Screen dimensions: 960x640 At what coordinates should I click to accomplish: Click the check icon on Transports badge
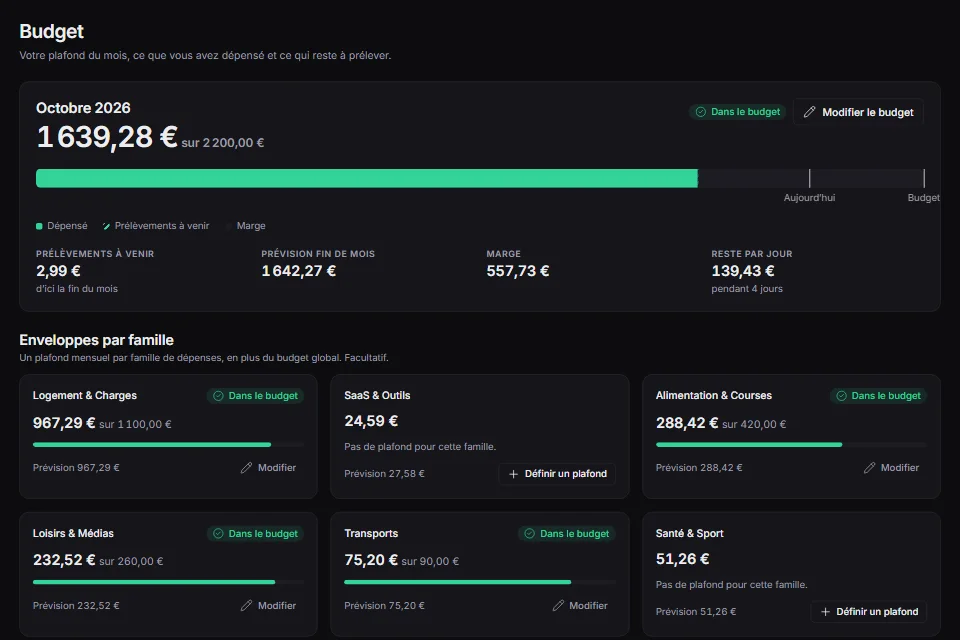point(530,534)
